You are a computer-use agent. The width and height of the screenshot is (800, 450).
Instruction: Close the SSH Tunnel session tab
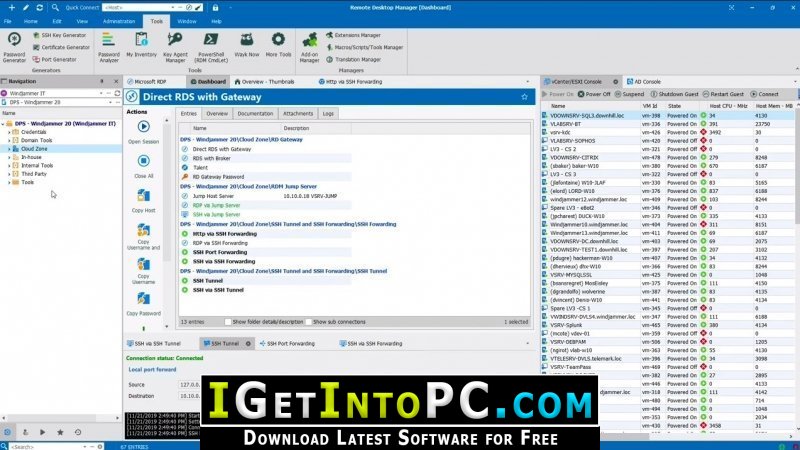[248, 344]
